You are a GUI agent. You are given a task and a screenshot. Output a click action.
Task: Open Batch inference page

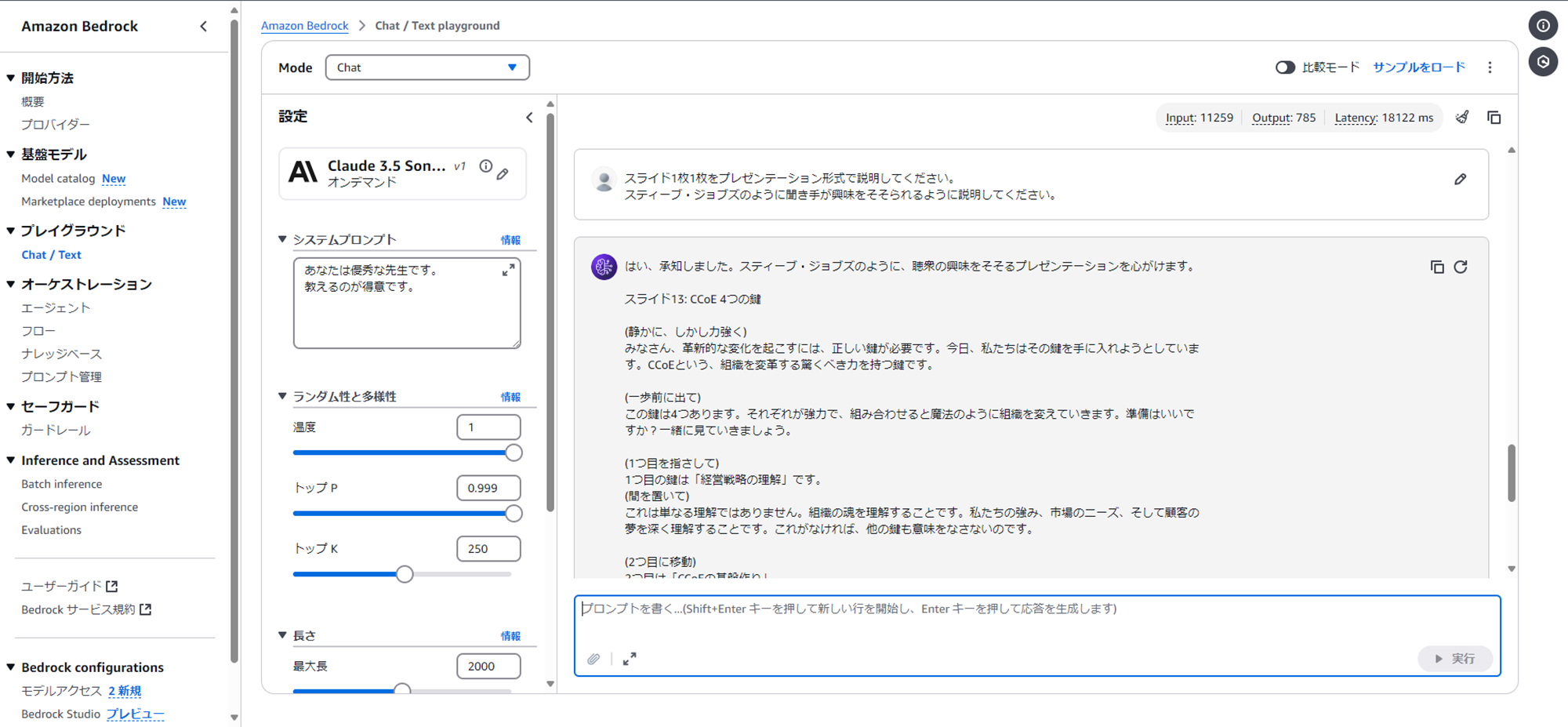62,484
